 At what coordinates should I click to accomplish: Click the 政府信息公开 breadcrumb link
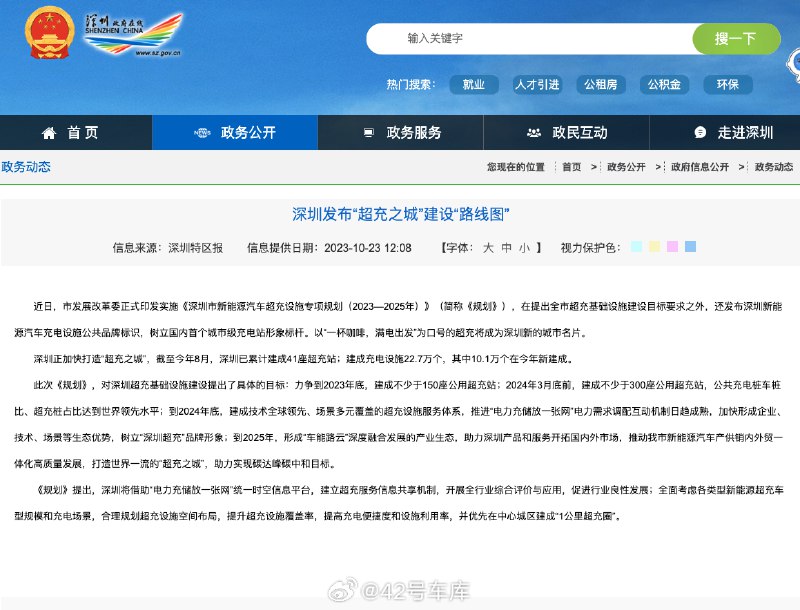(699, 167)
